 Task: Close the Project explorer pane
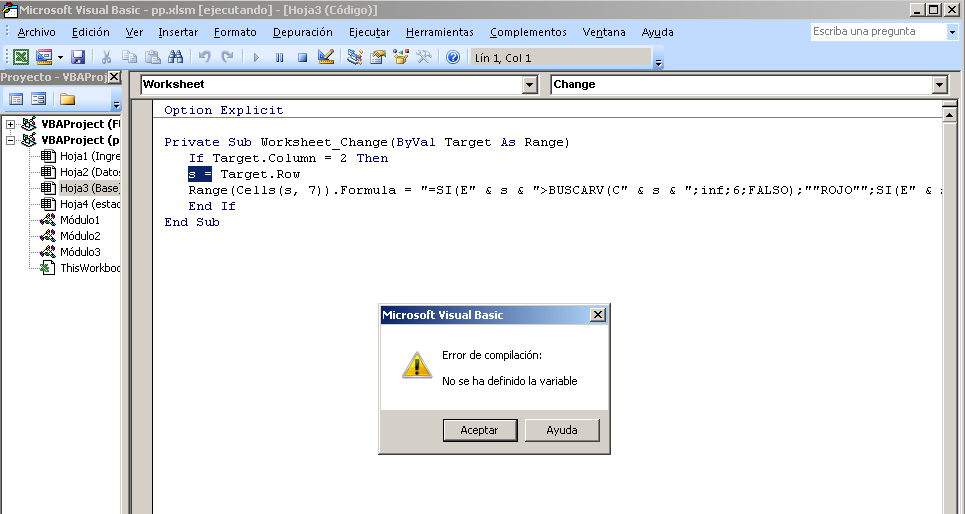(114, 77)
